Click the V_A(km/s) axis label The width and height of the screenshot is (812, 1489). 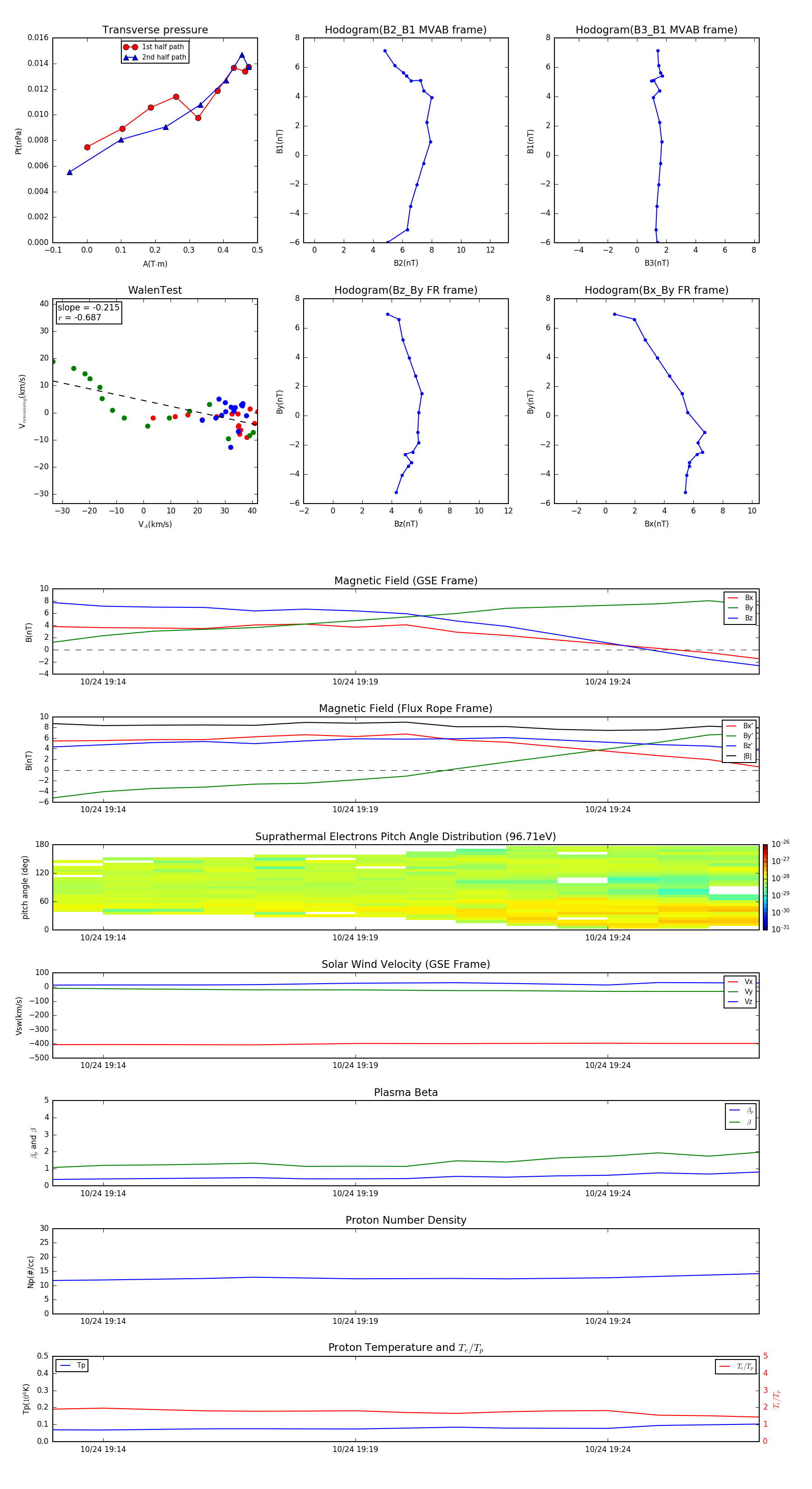(x=155, y=524)
